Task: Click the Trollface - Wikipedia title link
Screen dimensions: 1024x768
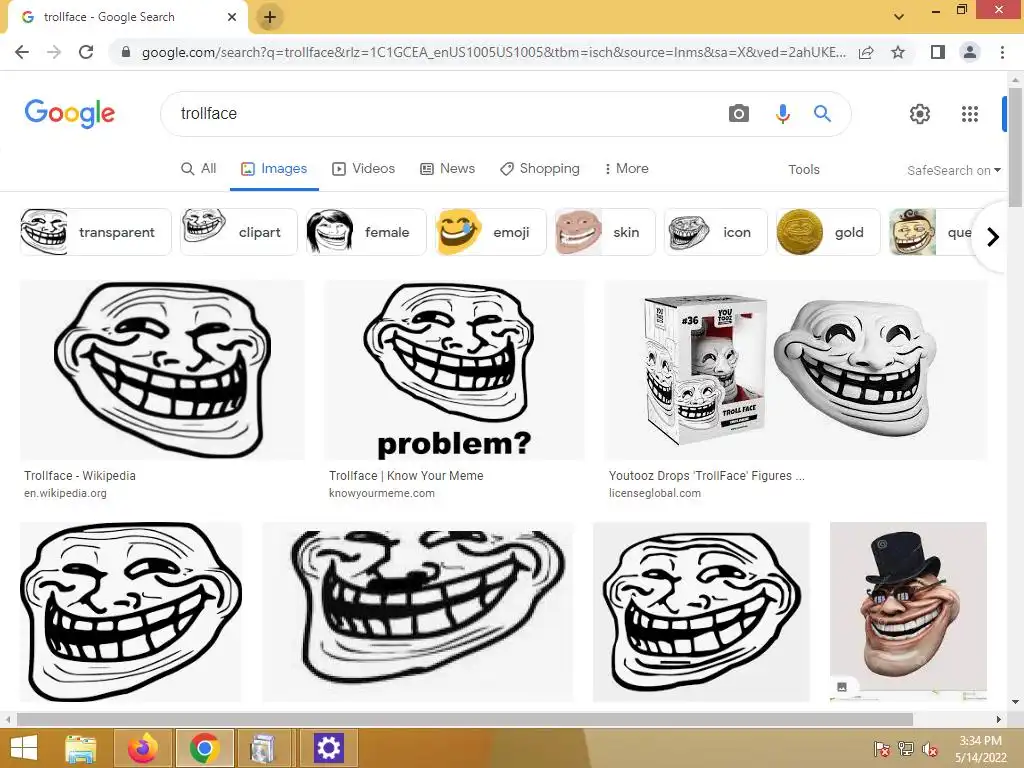Action: pos(80,475)
